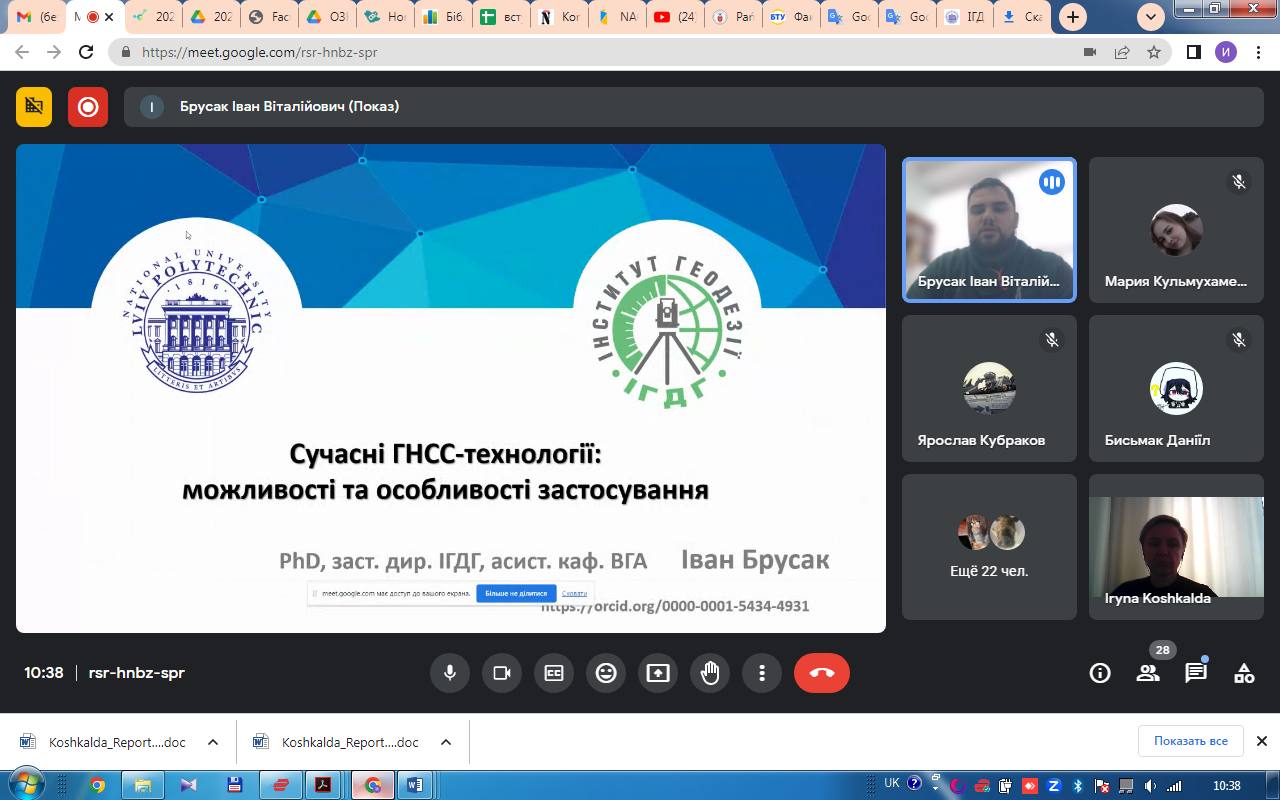Open Chrome's three-dot menu

point(1258,52)
